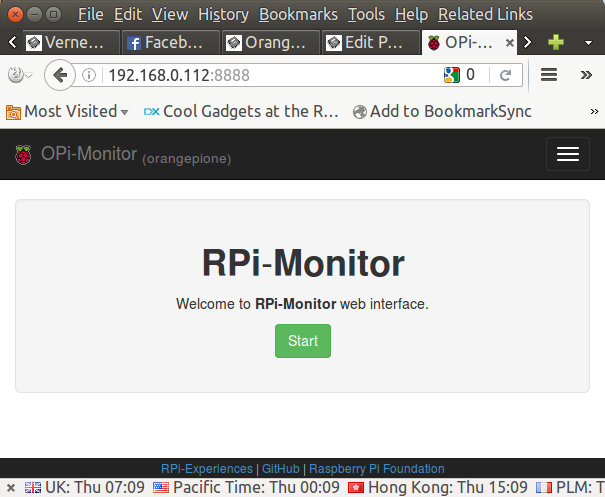
Task: Click the raspberry logo in navbar
Action: (23, 155)
